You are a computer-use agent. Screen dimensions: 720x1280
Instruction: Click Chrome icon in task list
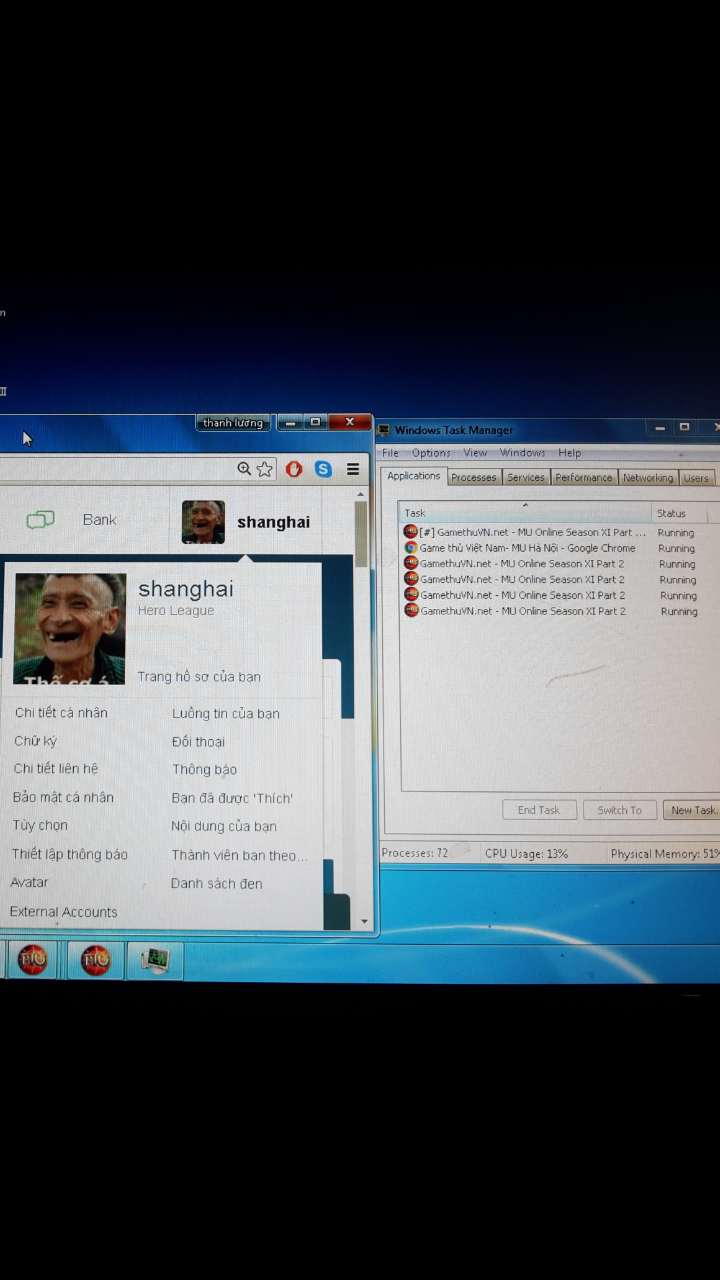click(411, 548)
